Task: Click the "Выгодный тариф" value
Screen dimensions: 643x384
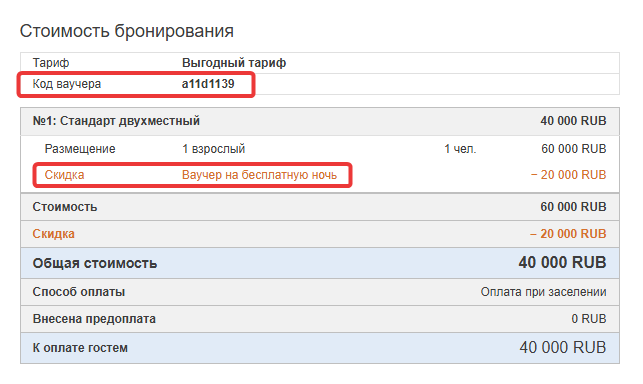Action: click(x=234, y=63)
